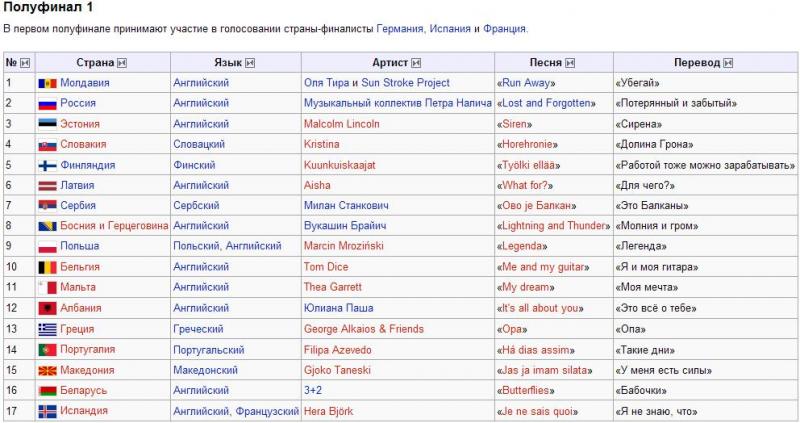Click the Iceland flag icon

tap(47, 411)
